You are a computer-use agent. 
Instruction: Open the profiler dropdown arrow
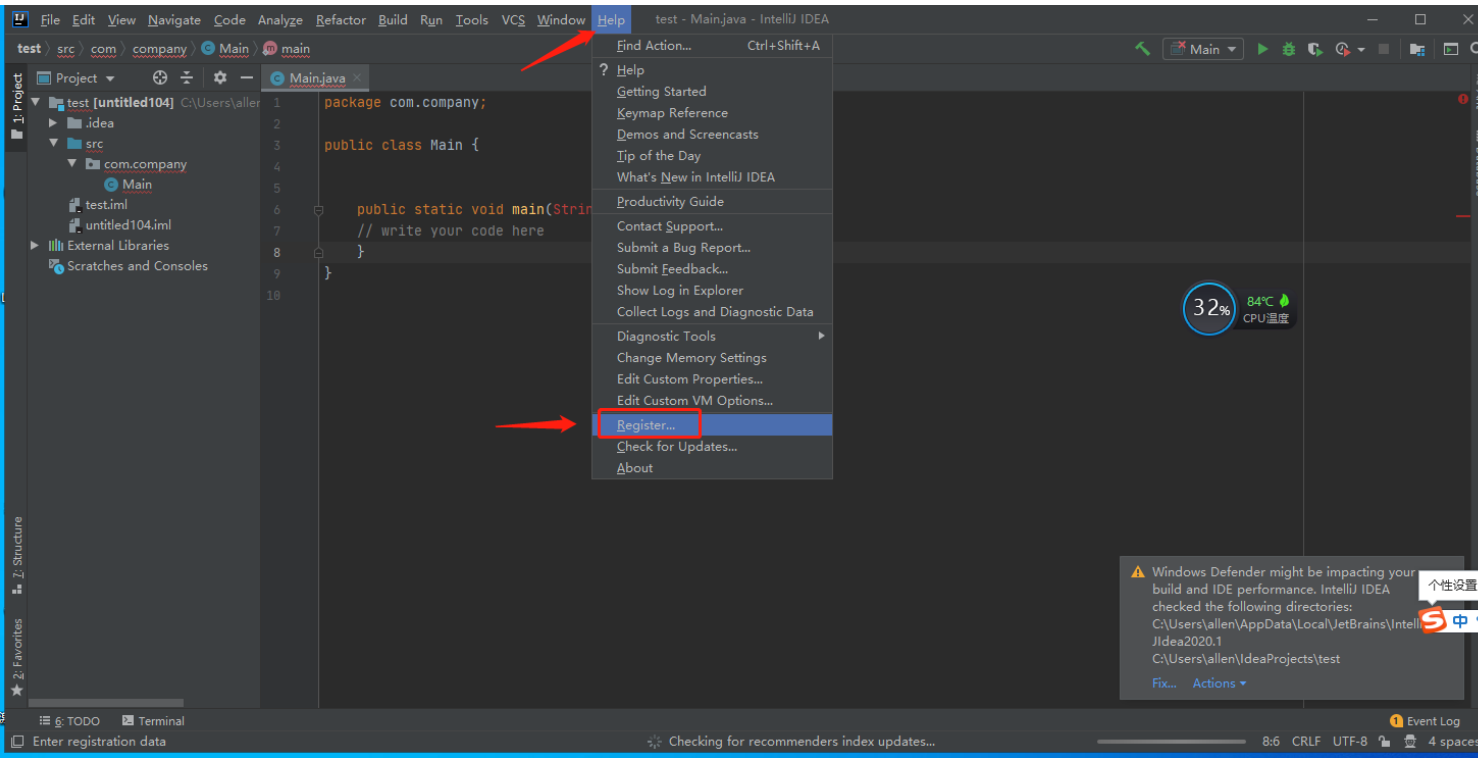tap(1360, 49)
